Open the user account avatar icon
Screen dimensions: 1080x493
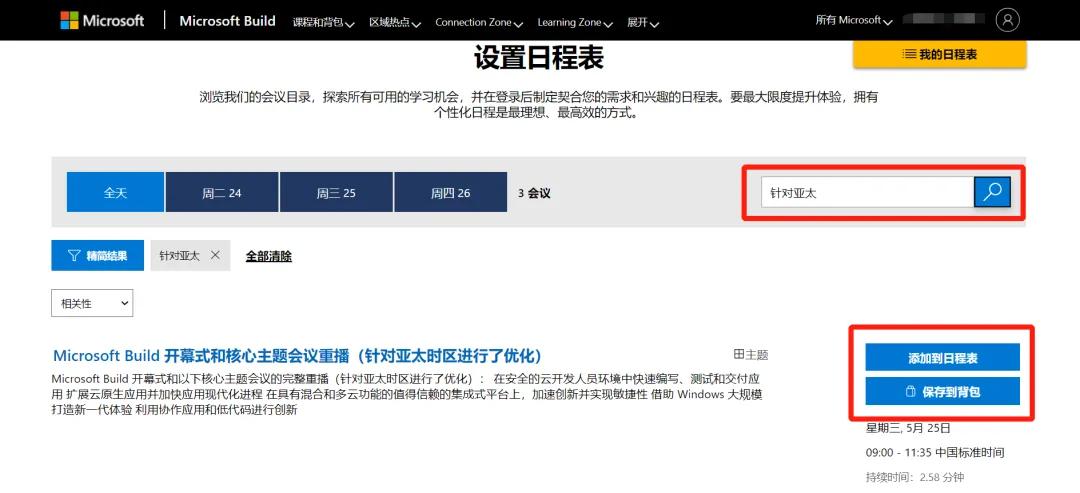point(1007,20)
